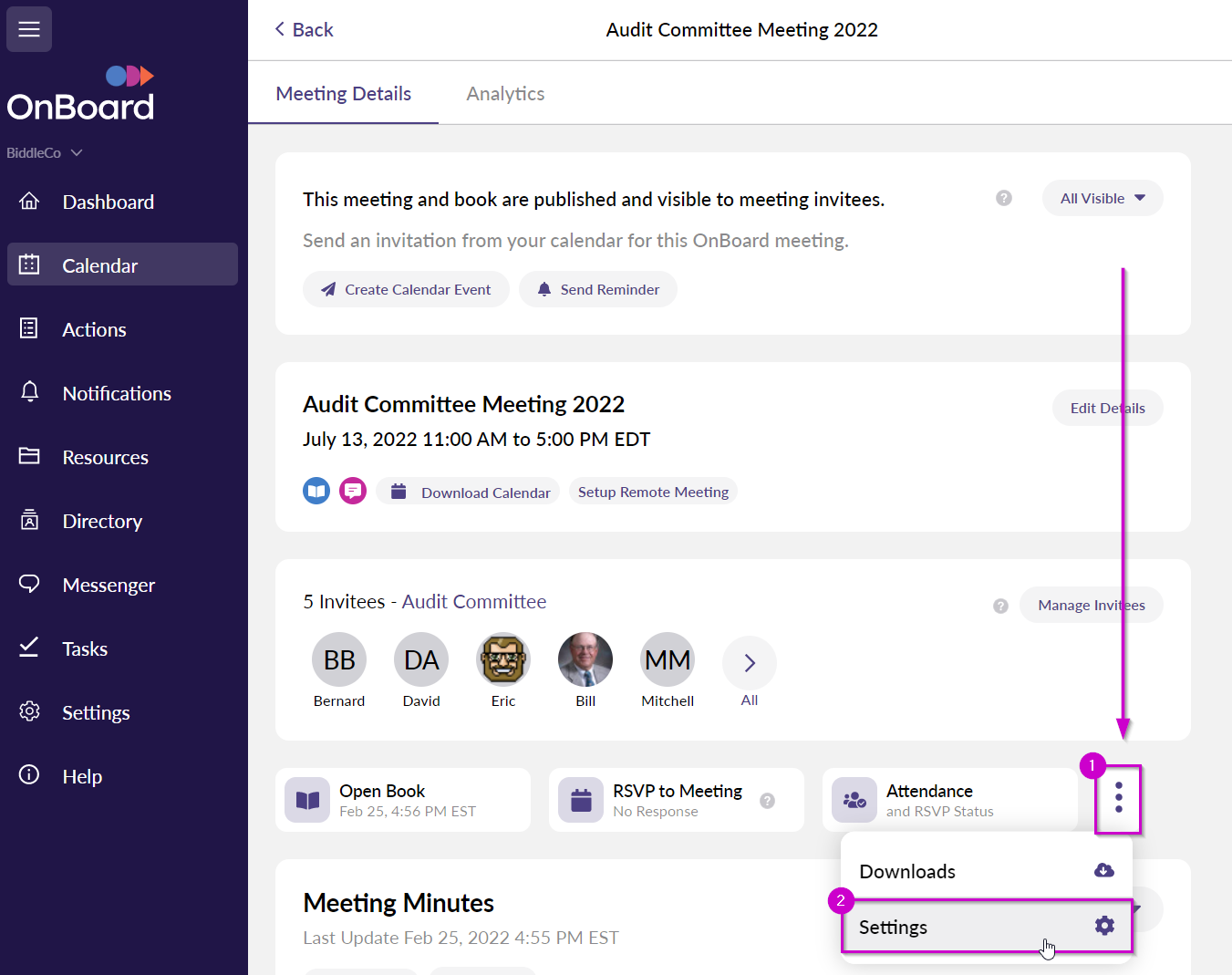Click help icon next to Manage Invitees

click(x=1000, y=606)
